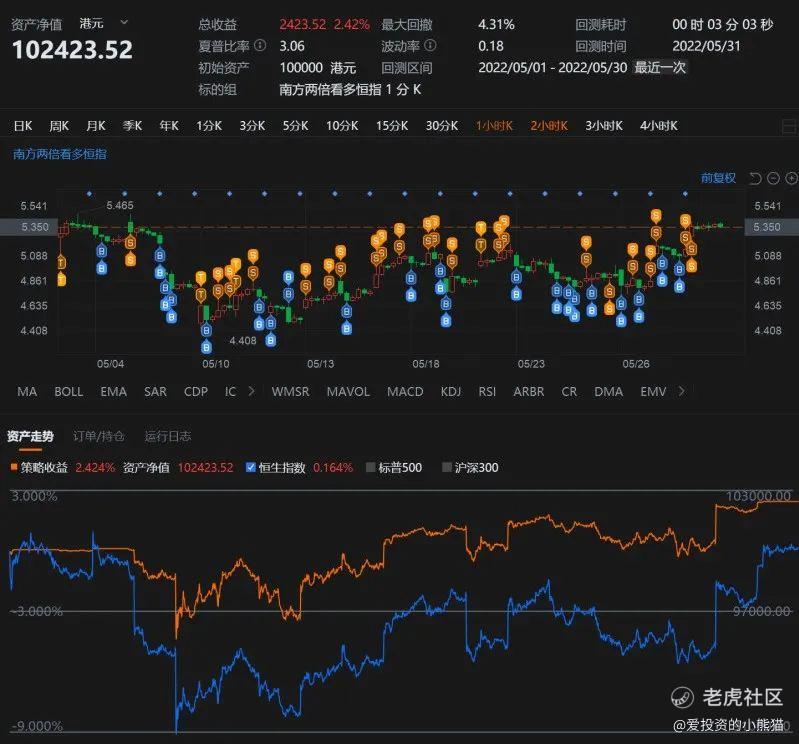Show the ARBR sub-indicator
This screenshot has height=744, width=799.
(x=528, y=391)
